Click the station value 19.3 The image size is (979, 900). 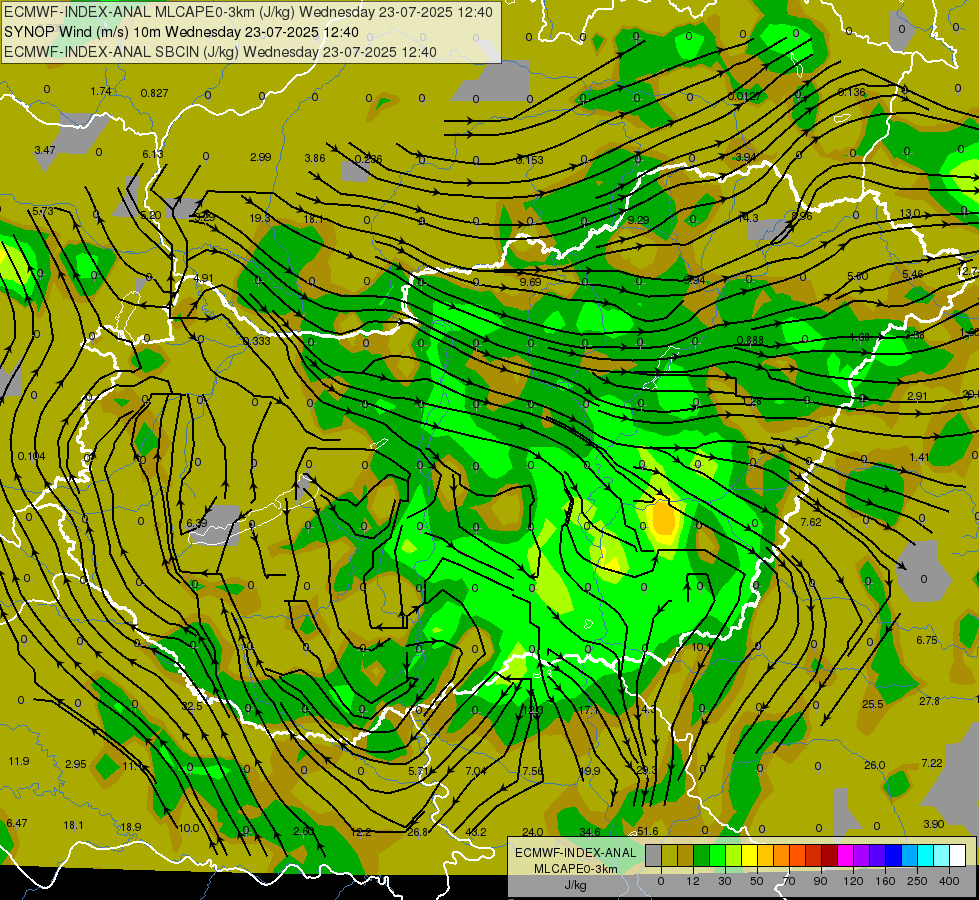[x=260, y=218]
